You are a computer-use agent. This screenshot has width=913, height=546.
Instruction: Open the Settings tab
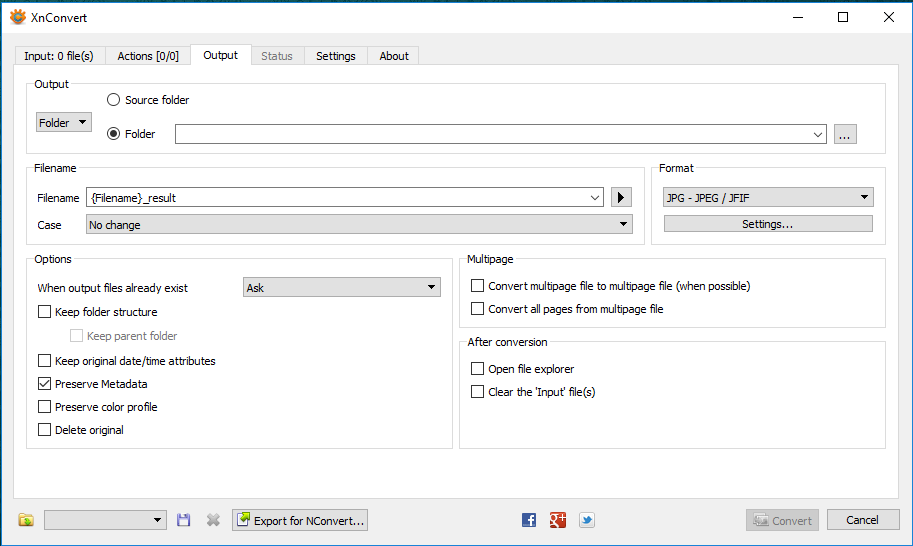(336, 56)
